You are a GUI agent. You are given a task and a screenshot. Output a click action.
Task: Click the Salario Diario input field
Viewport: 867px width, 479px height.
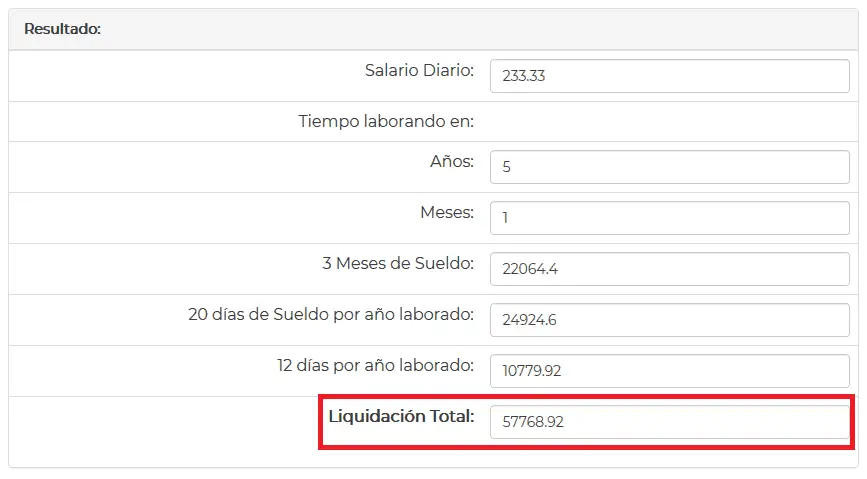(669, 76)
